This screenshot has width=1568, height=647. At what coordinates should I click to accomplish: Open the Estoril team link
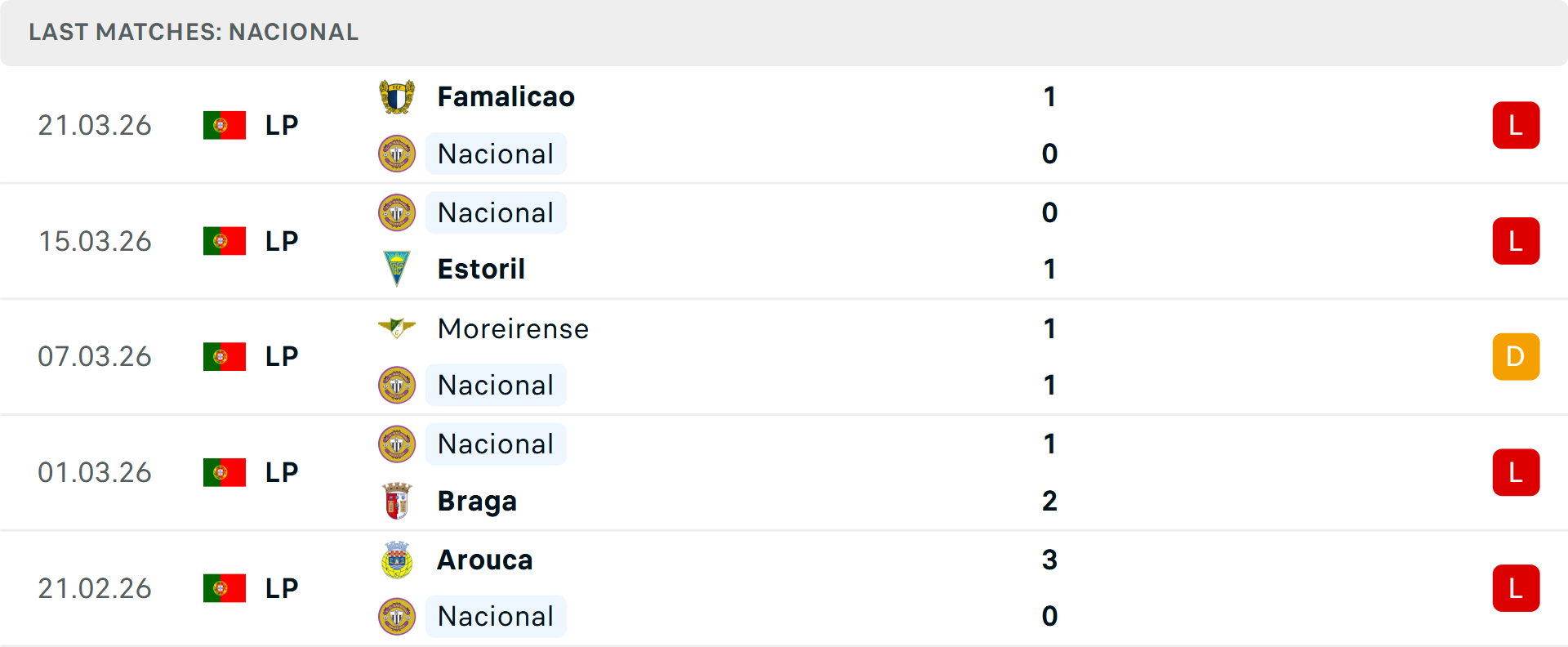click(x=481, y=269)
